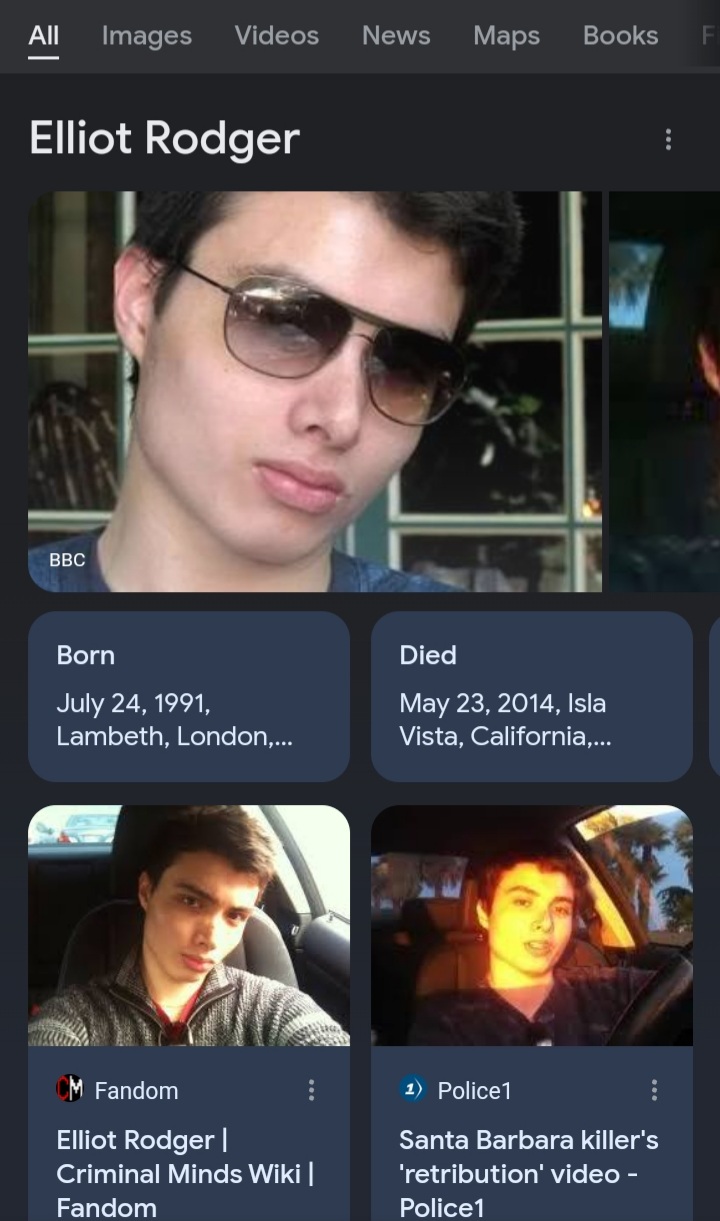Viewport: 720px width, 1221px height.
Task: Open the partially visible second photo
Action: (664, 392)
